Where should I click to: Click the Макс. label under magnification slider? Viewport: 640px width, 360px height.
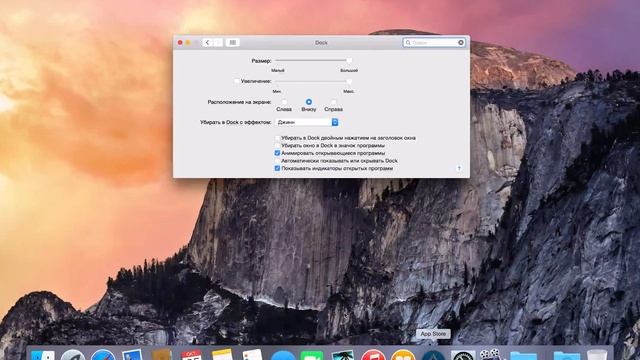pyautogui.click(x=349, y=91)
